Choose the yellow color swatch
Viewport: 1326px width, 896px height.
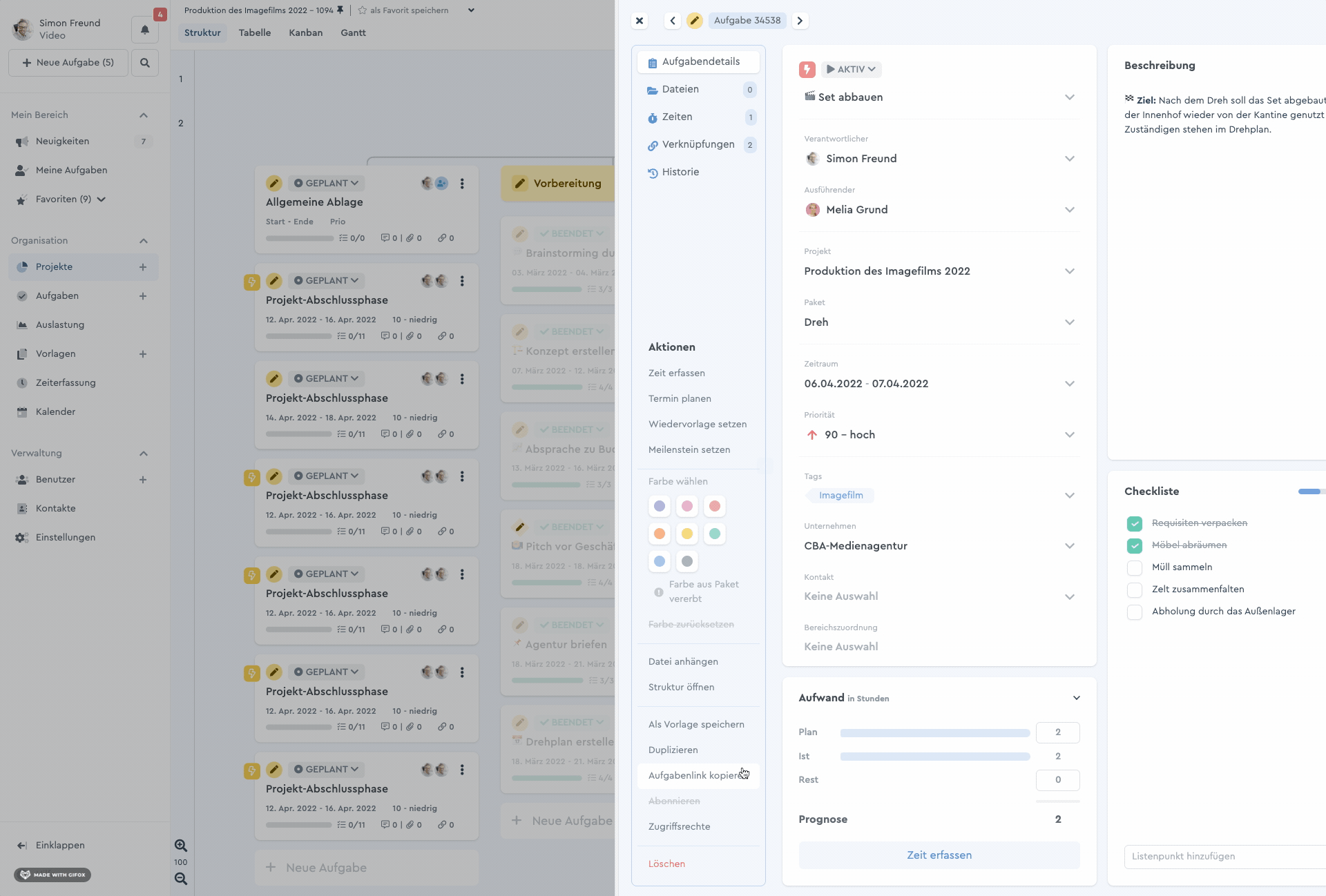pyautogui.click(x=687, y=534)
